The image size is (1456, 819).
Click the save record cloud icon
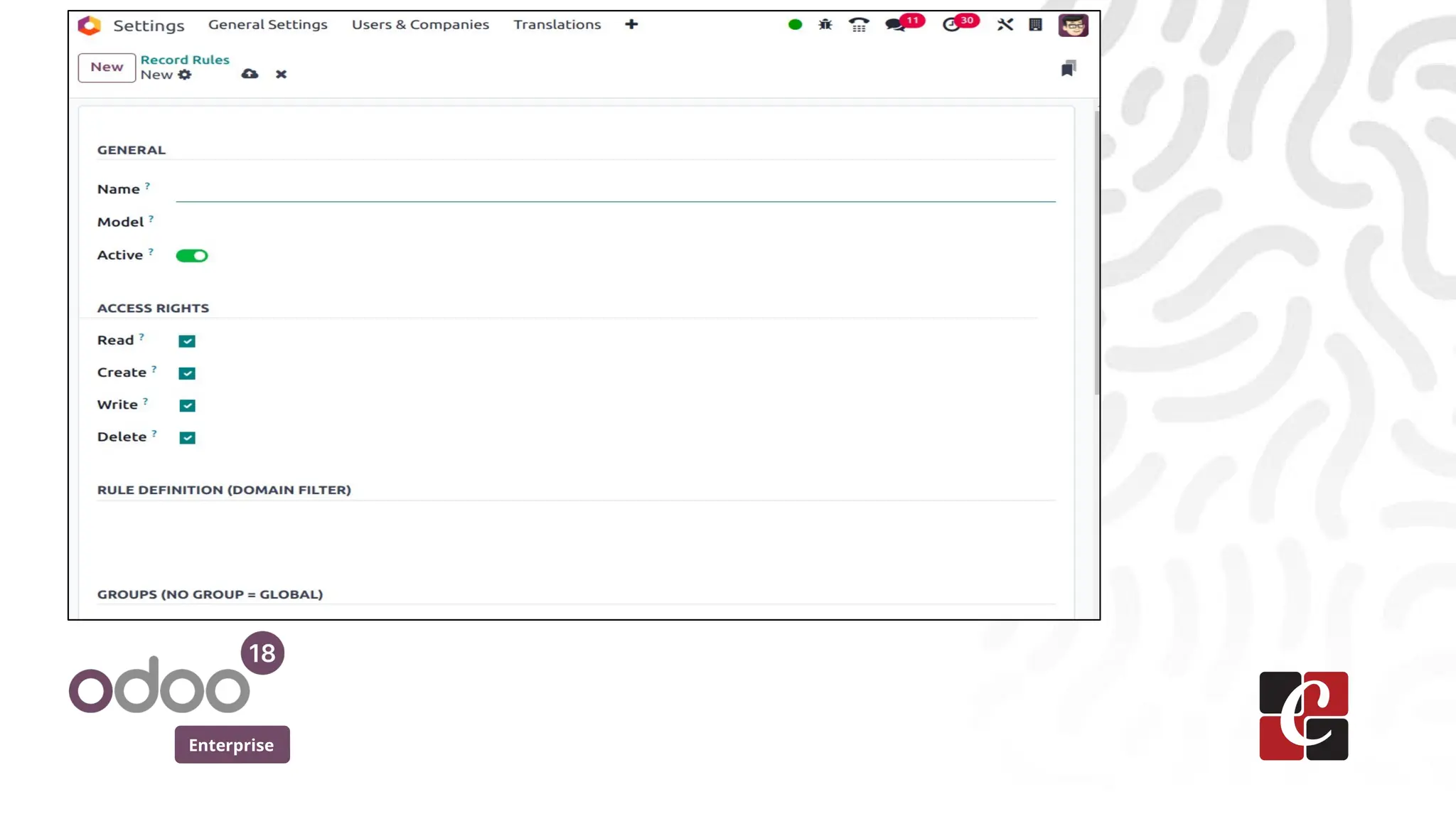(x=250, y=74)
